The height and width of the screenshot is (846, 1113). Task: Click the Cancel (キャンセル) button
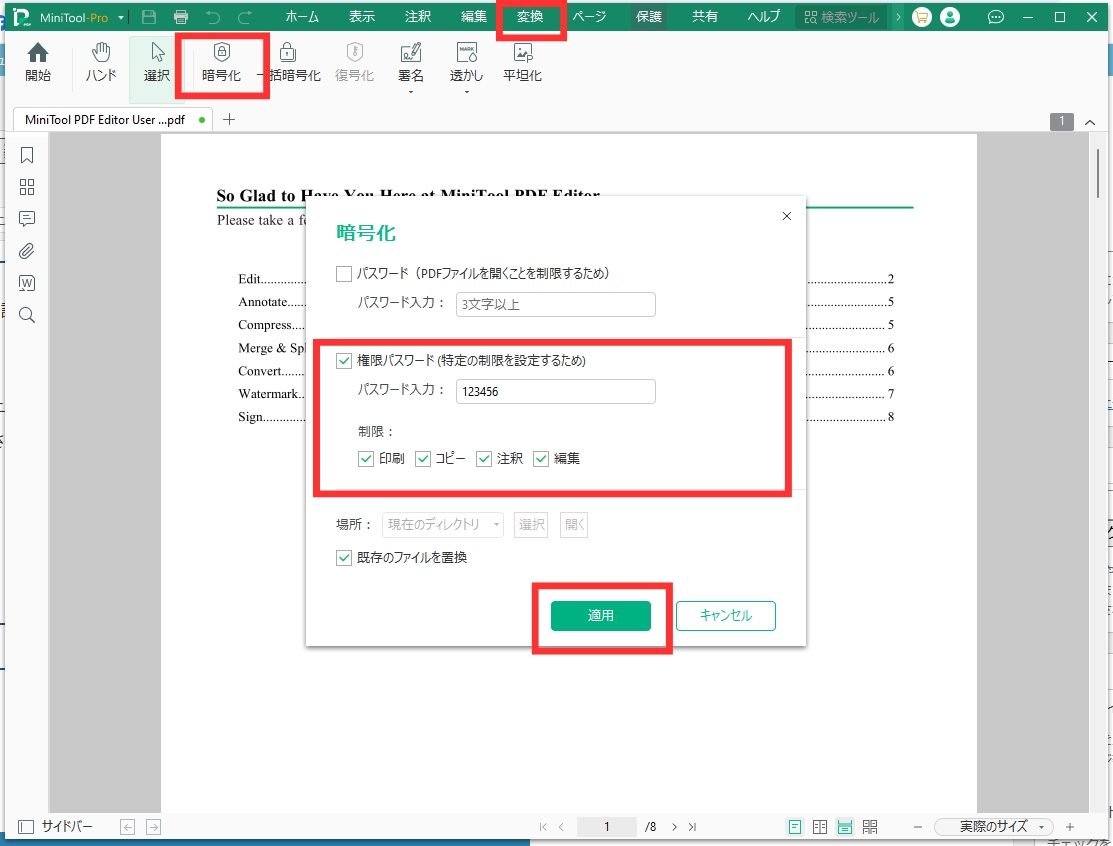[725, 615]
